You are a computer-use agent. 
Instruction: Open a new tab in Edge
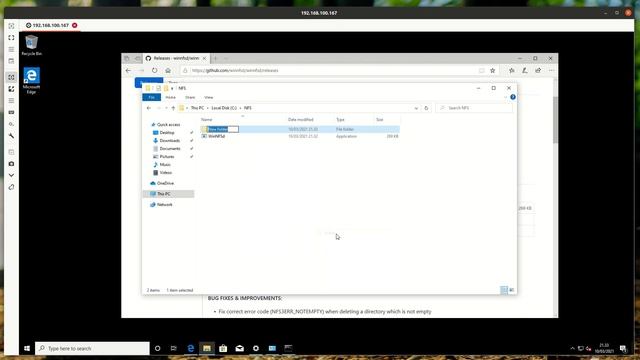coord(216,58)
